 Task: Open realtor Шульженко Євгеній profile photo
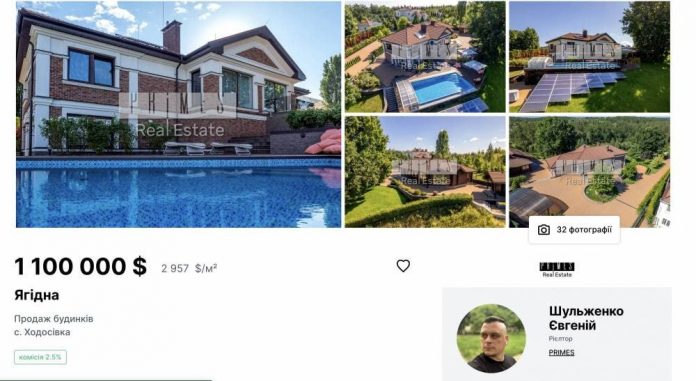point(491,338)
